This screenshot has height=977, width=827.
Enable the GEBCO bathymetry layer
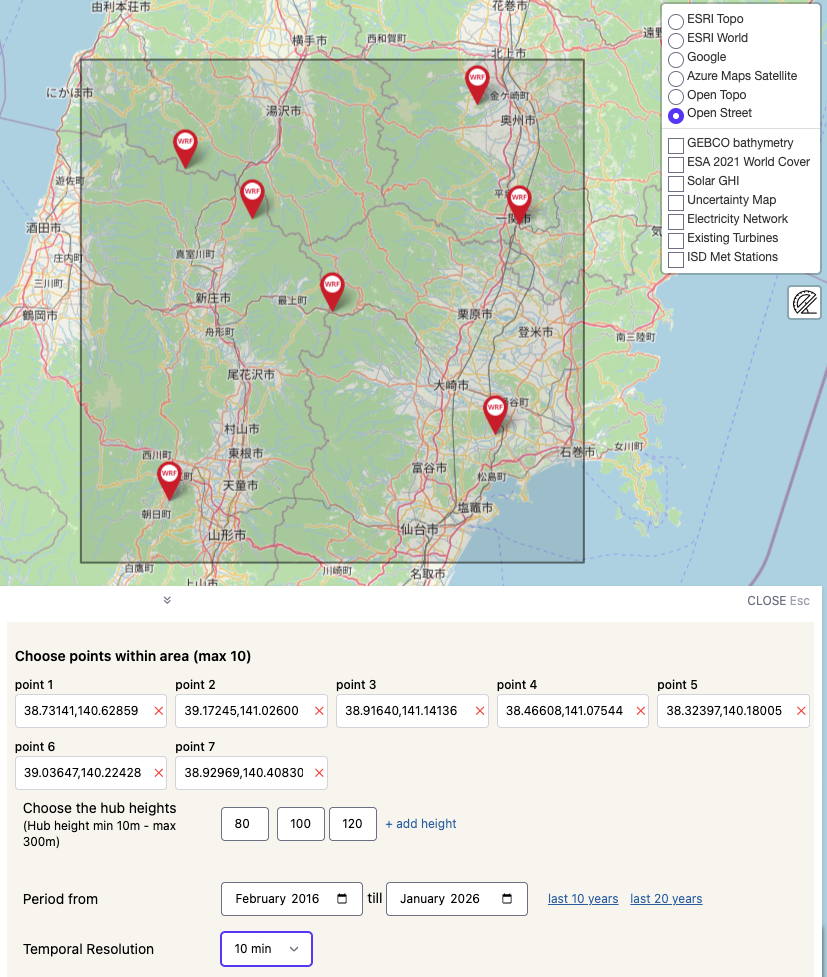(675, 146)
